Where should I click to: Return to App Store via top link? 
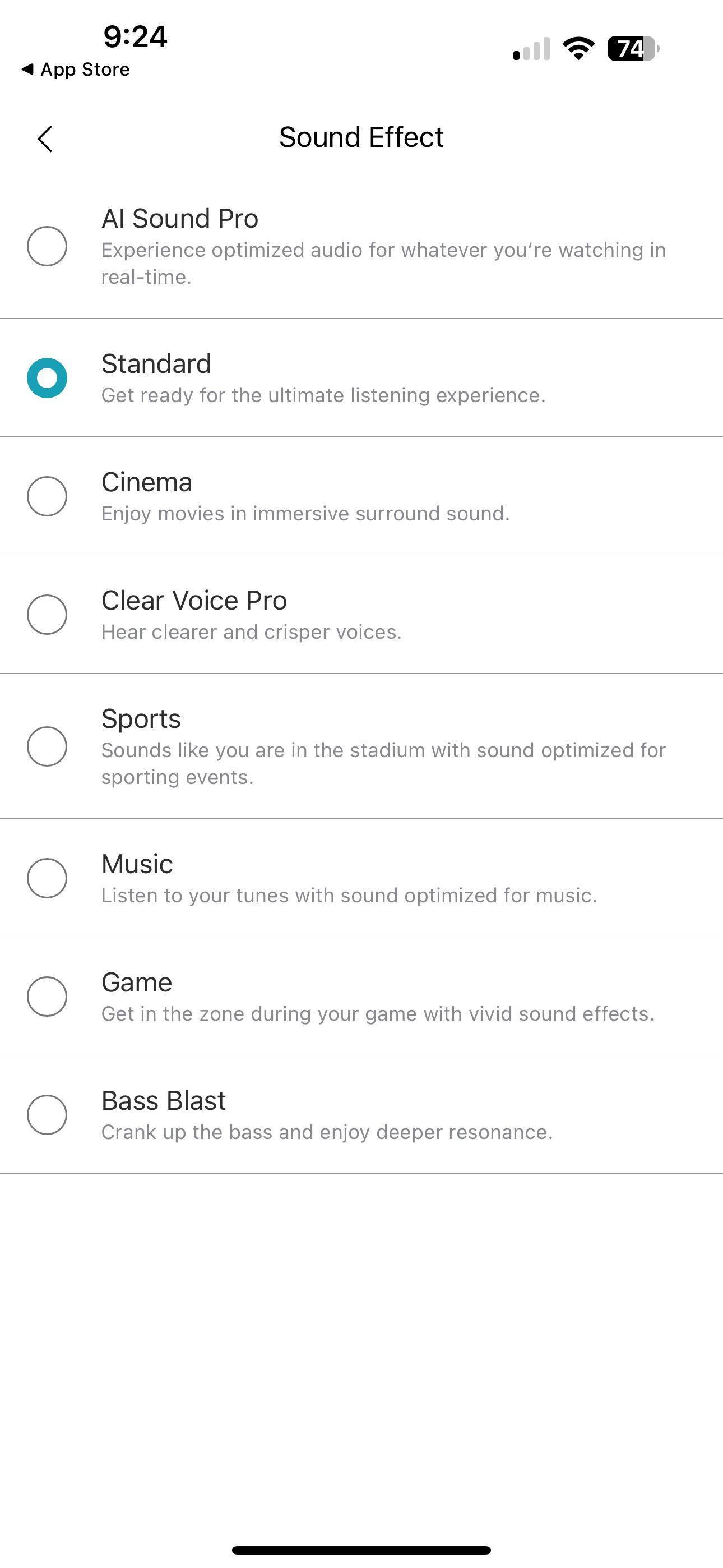point(76,70)
